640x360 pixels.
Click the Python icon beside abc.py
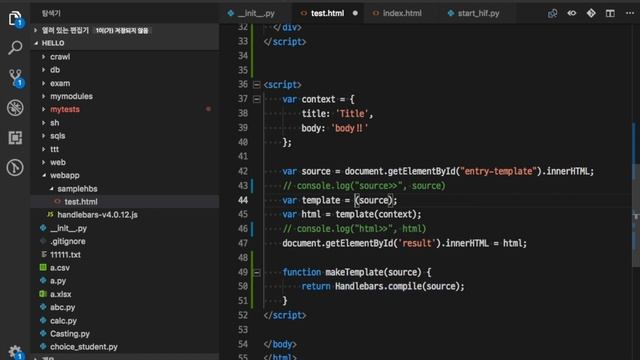[x=43, y=307]
